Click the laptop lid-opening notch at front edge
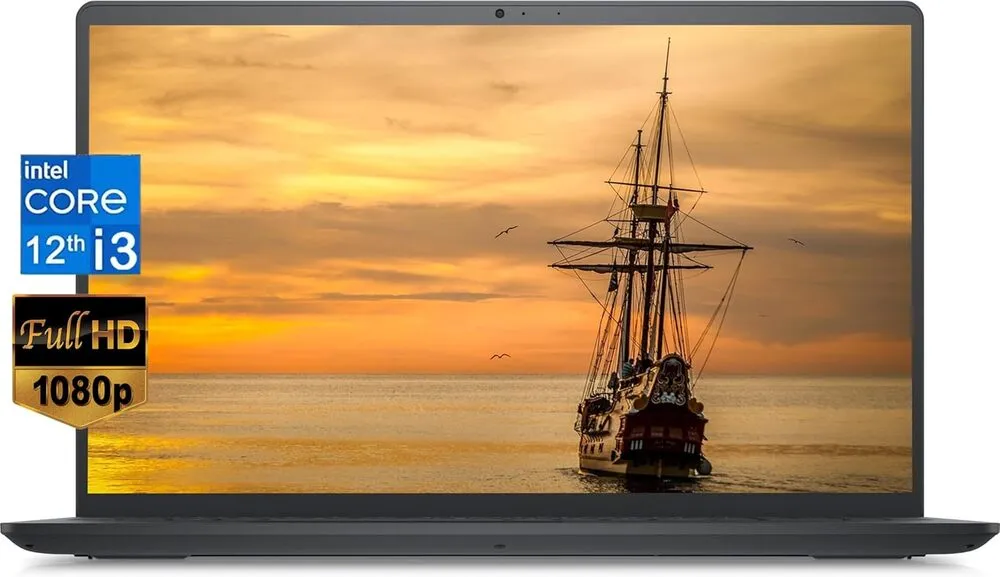The image size is (1000, 577). tap(499, 547)
